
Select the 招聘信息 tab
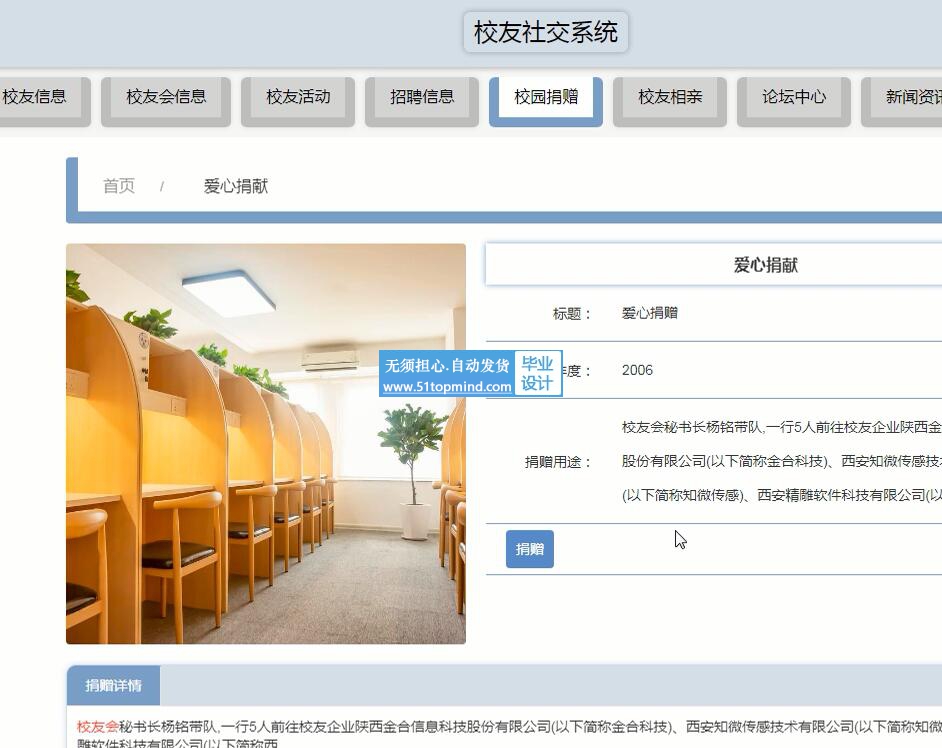[422, 101]
